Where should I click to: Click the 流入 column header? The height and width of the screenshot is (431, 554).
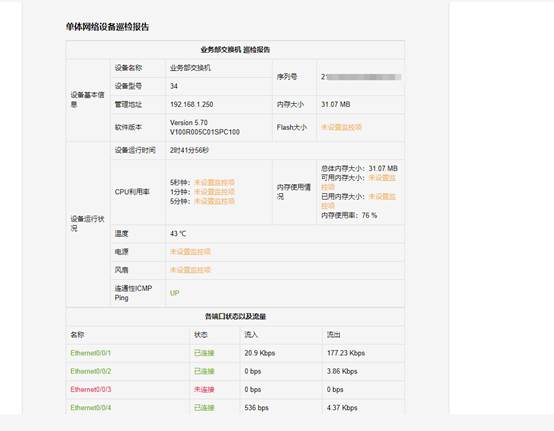[x=251, y=335]
